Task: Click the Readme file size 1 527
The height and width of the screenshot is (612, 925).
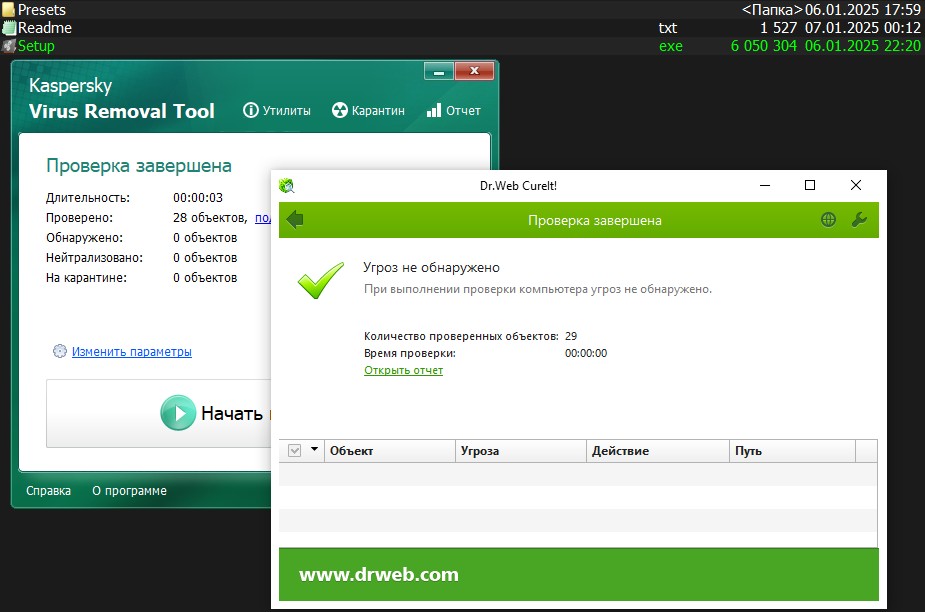Action: 778,28
